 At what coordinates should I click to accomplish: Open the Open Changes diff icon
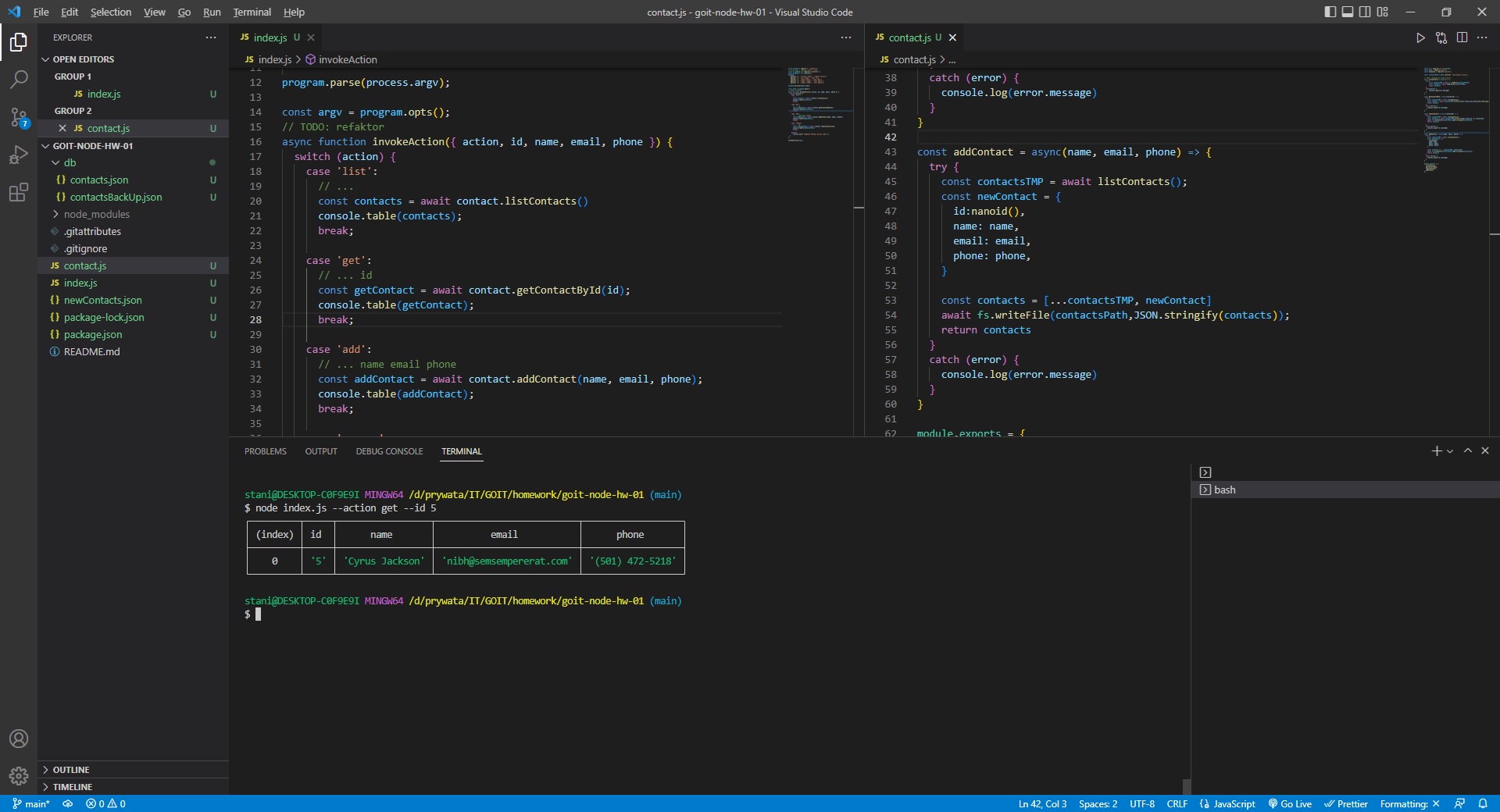click(x=1440, y=37)
